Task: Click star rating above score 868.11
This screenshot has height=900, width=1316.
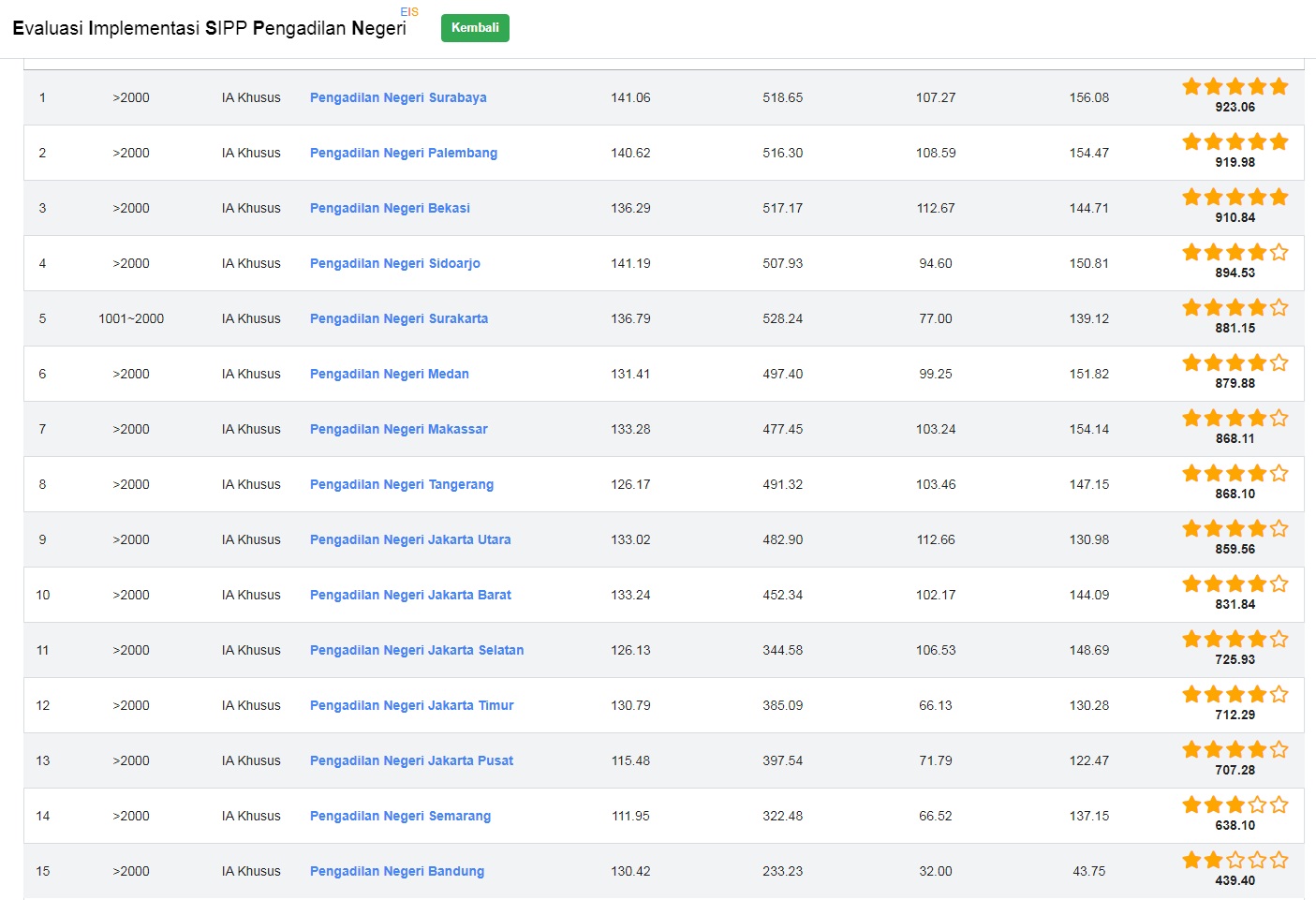Action: click(1235, 419)
